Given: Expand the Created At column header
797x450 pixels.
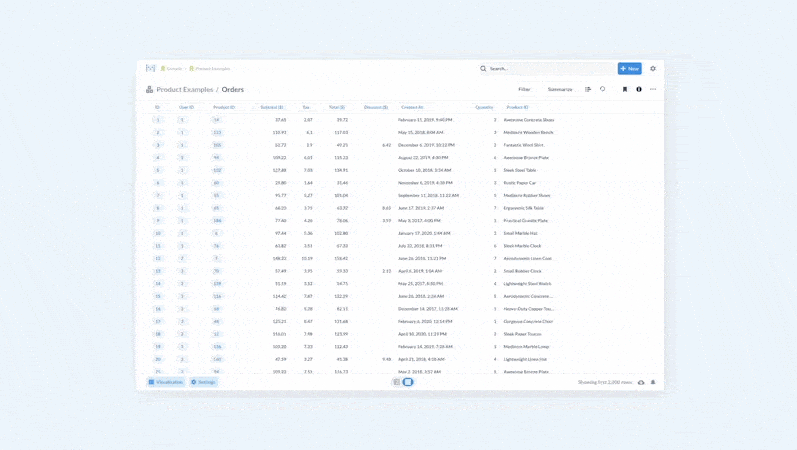Looking at the screenshot, I should pos(412,107).
